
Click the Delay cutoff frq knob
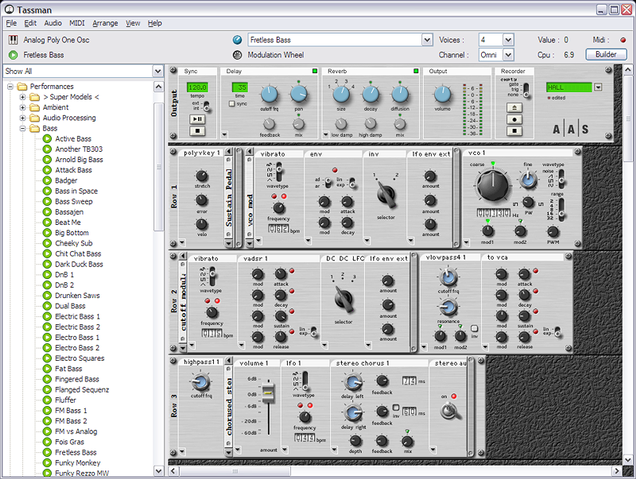[x=269, y=95]
